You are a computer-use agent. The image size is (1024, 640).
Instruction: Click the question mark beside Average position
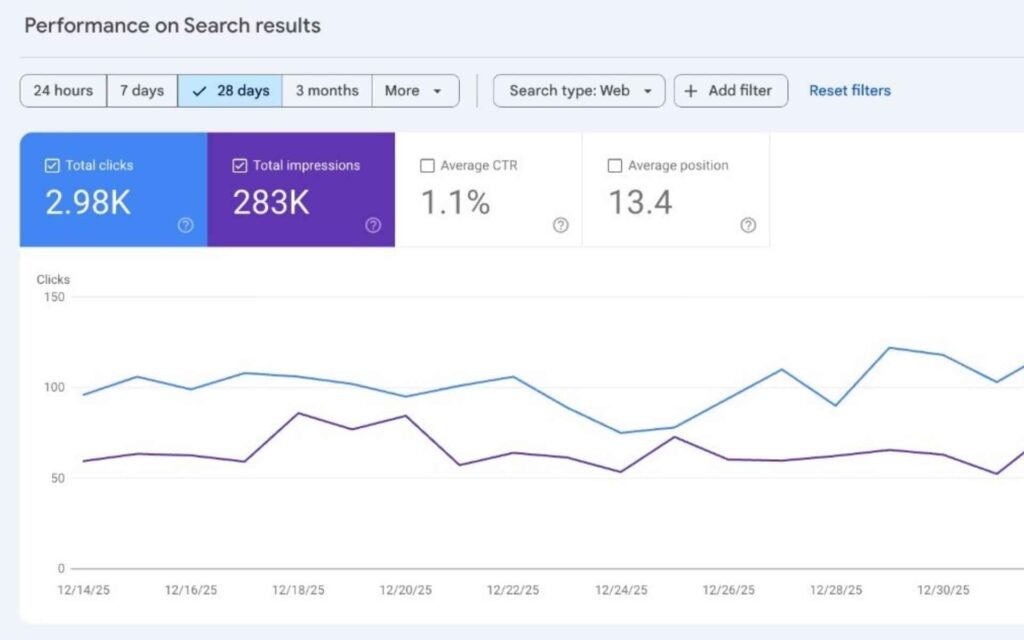[748, 226]
